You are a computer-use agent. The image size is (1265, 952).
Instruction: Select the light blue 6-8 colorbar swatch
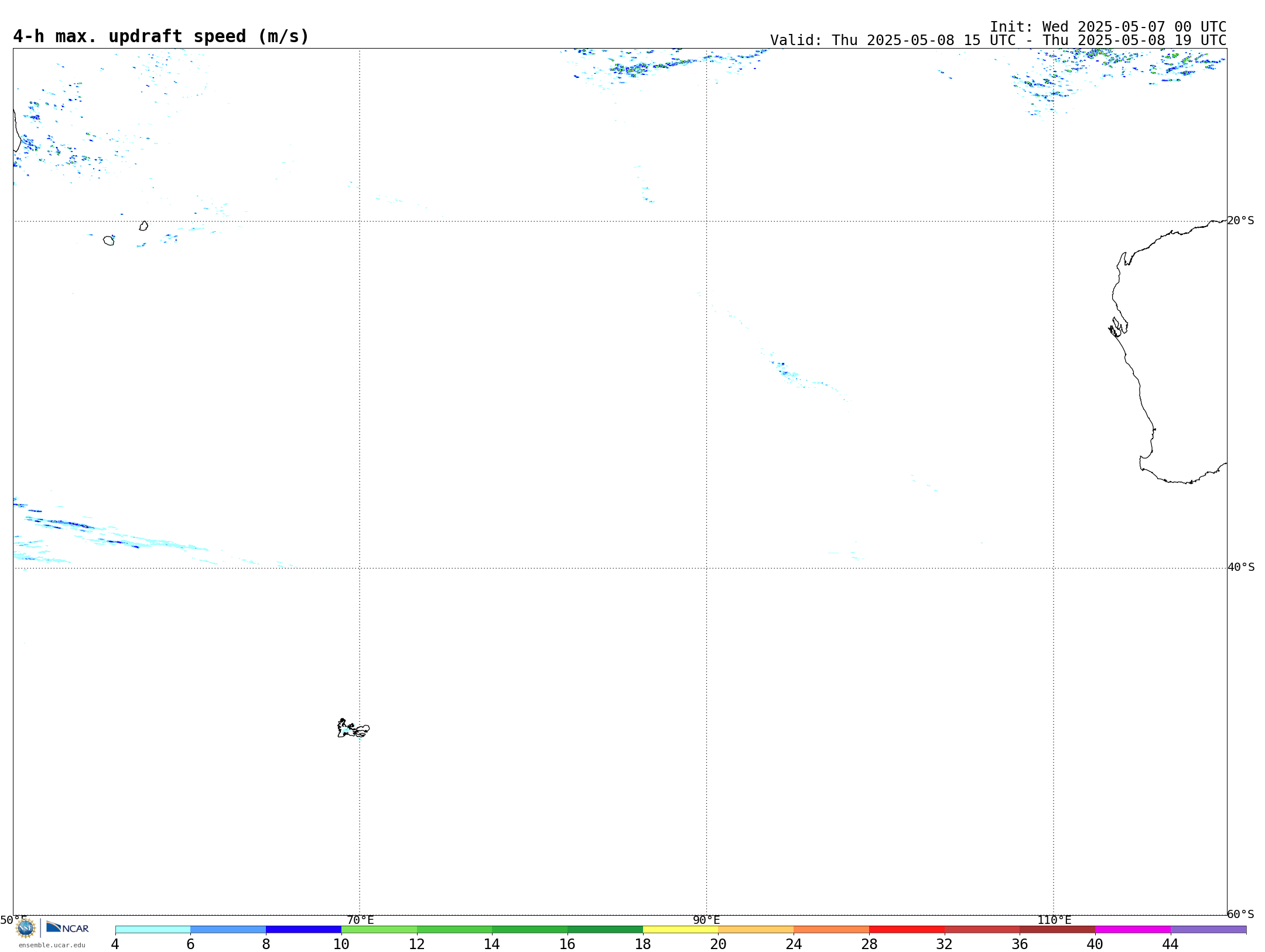pos(228,930)
